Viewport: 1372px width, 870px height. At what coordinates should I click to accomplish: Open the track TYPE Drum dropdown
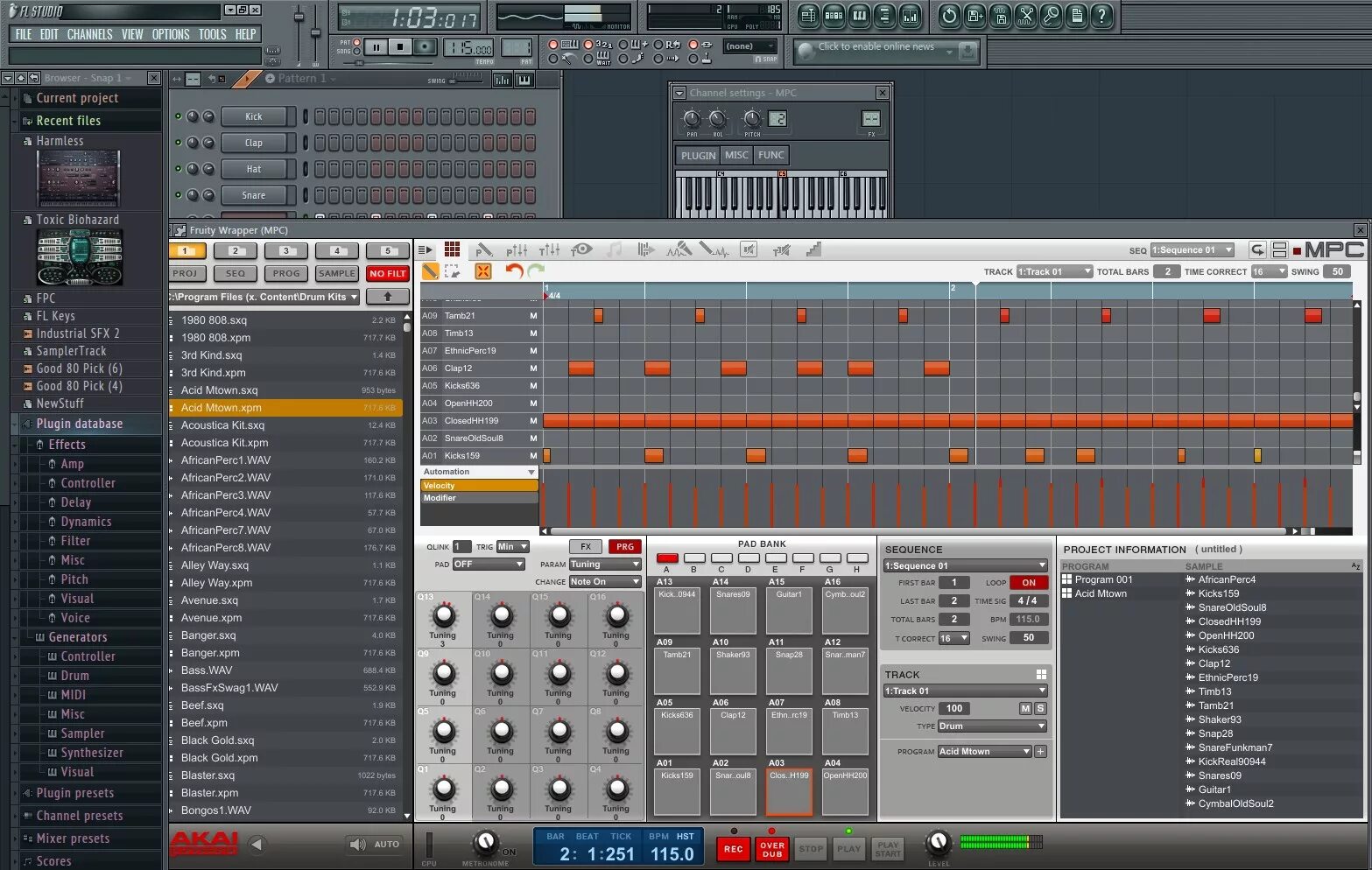[993, 726]
